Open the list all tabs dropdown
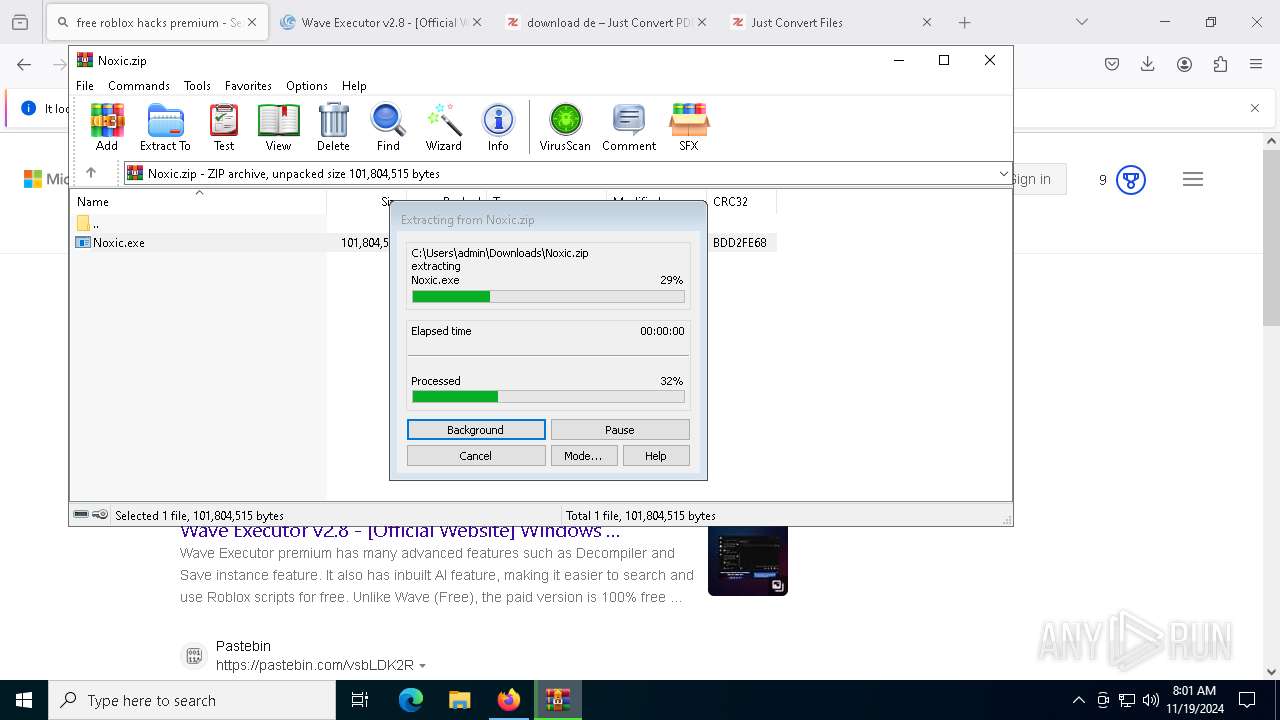Screen dimensions: 1280x720 pos(1081,22)
